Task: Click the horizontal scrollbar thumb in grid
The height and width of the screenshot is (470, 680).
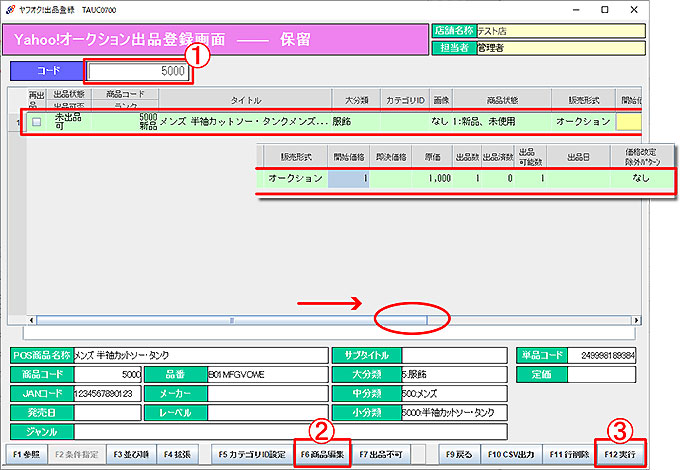Action: tap(230, 321)
